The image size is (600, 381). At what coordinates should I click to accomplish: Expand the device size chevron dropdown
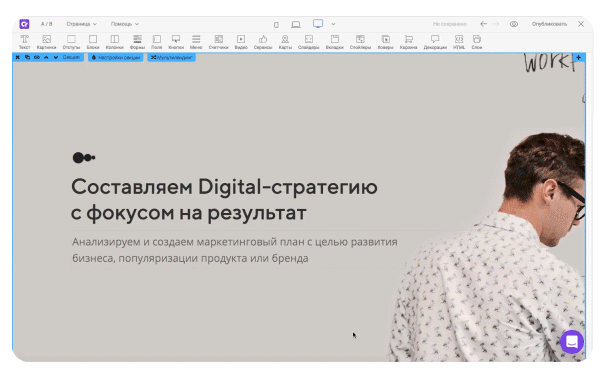coord(333,24)
